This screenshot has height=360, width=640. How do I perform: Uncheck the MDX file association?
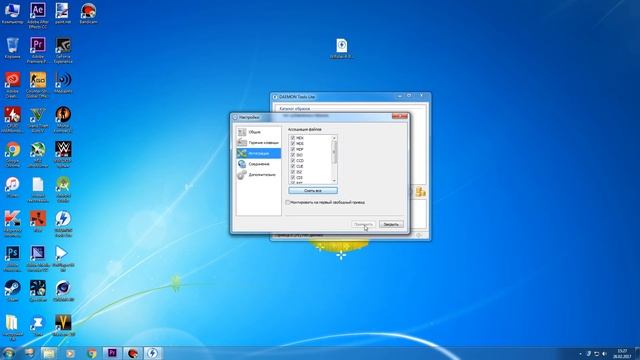[293, 138]
